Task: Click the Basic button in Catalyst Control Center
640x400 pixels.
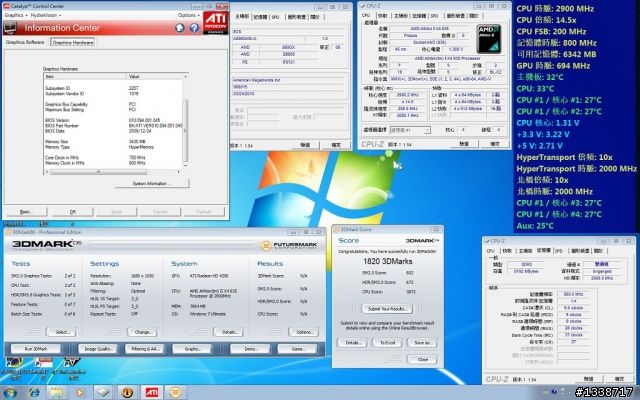Action: (25, 212)
